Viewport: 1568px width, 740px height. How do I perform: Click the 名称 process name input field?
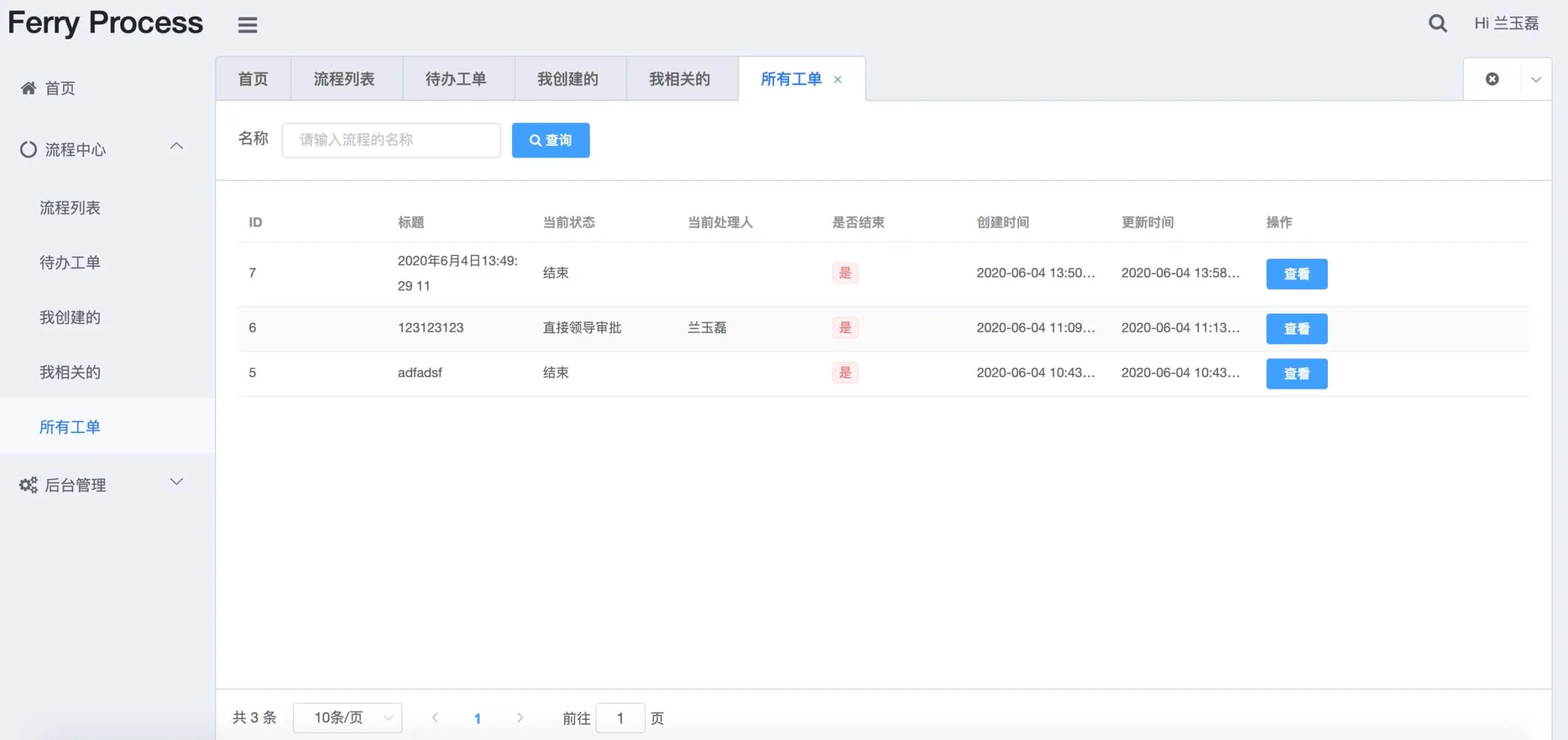(391, 140)
